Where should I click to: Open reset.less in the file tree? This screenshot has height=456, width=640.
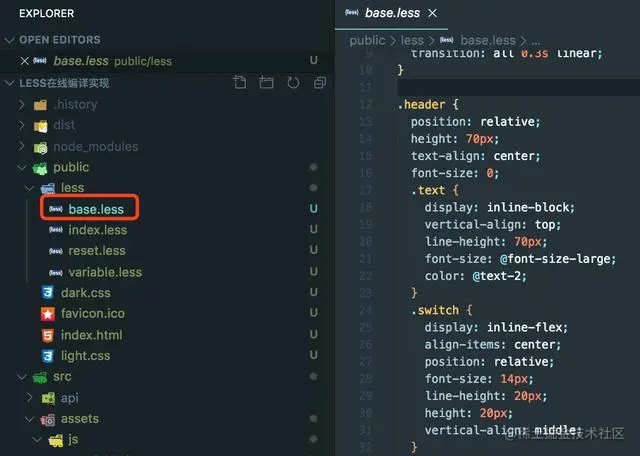[x=97, y=251]
